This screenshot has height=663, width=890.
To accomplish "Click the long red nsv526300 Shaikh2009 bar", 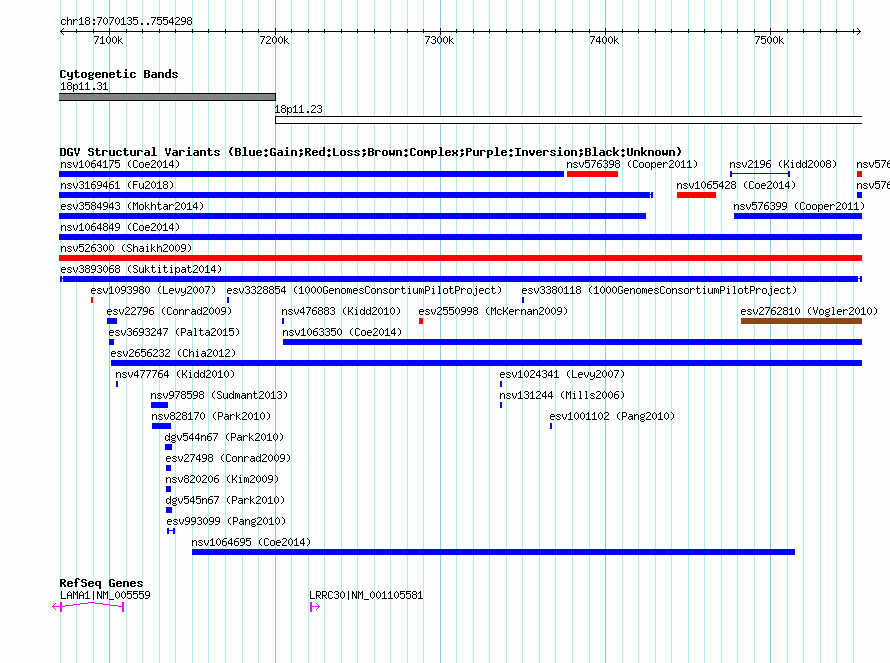I will pos(460,258).
